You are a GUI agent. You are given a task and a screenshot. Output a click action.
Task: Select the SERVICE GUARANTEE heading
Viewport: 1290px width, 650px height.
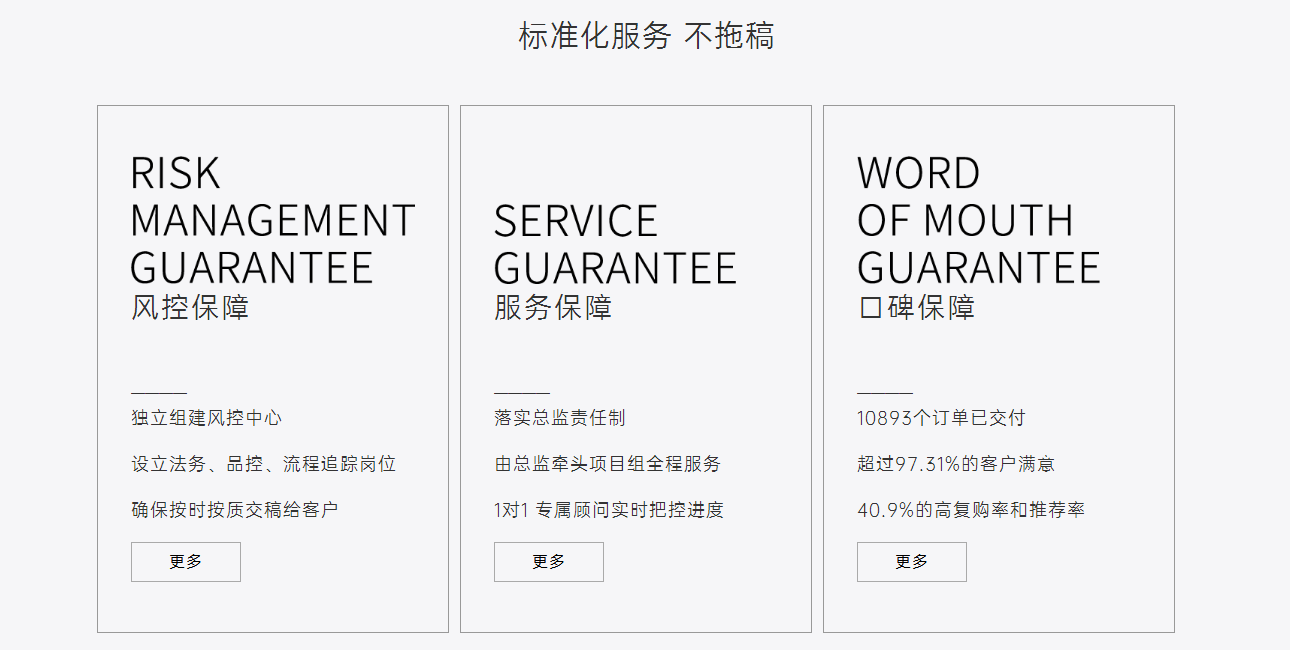(614, 245)
